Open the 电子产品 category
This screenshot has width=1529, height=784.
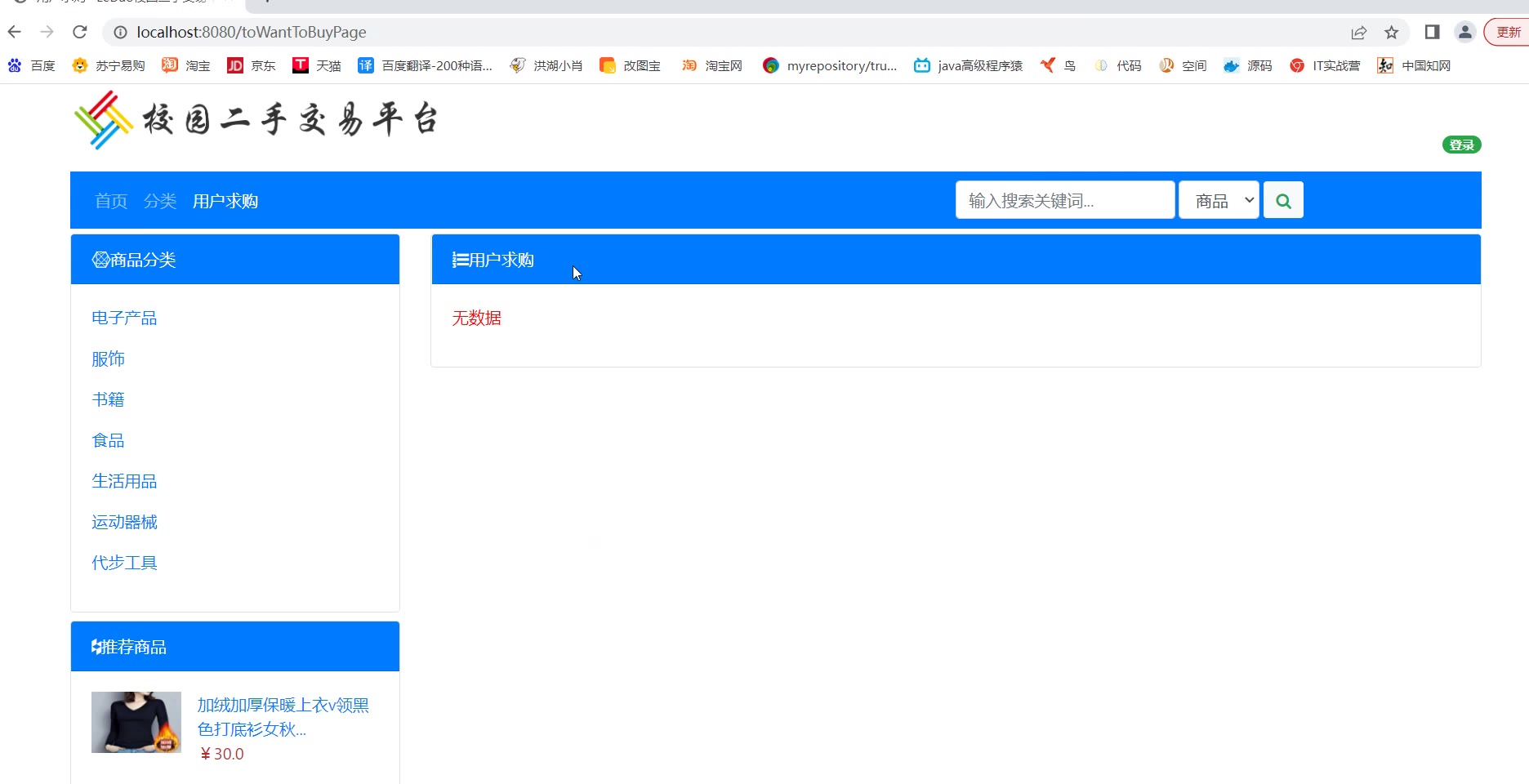tap(124, 318)
